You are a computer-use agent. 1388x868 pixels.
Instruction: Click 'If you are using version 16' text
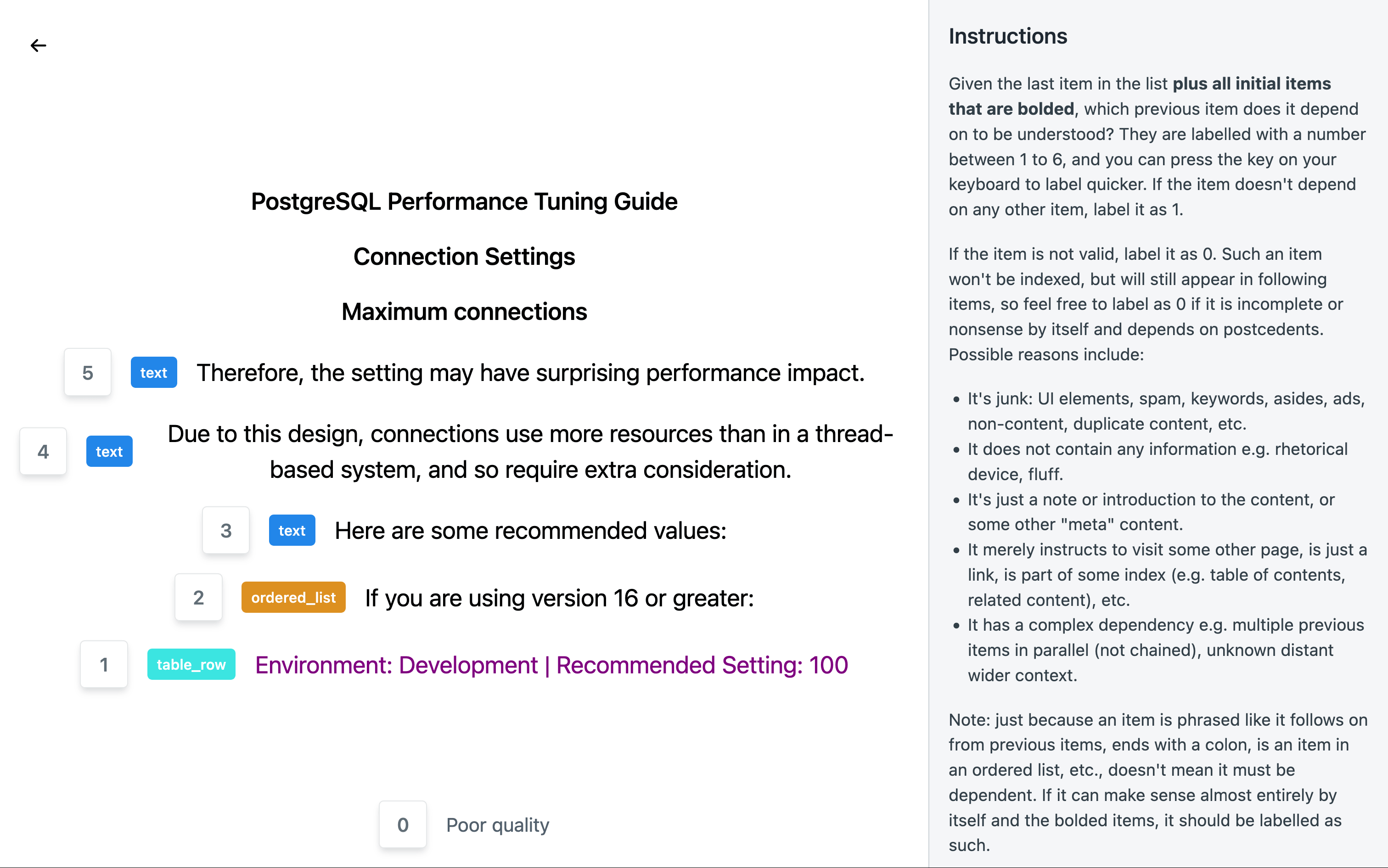(x=559, y=598)
